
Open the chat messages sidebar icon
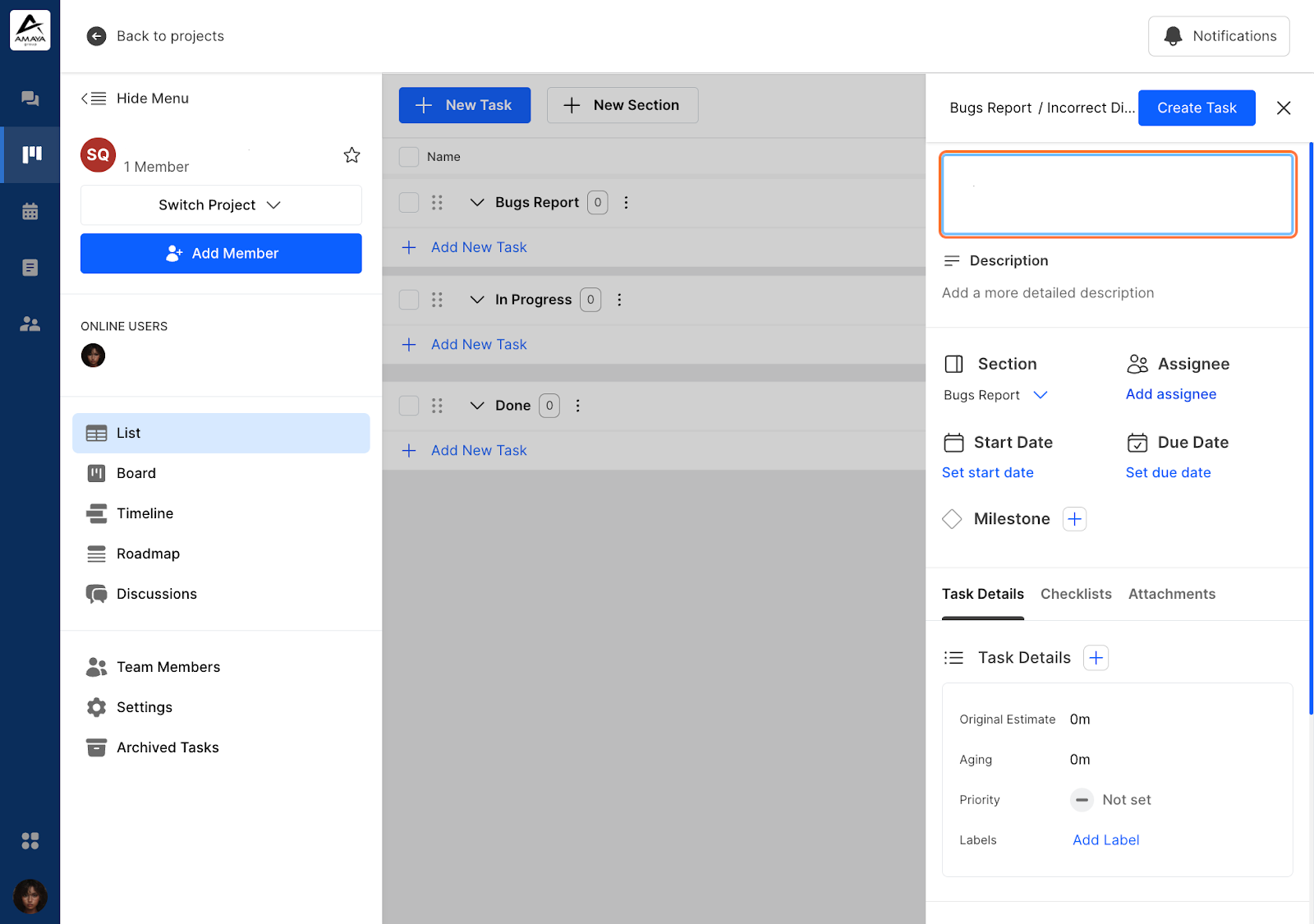(x=30, y=99)
